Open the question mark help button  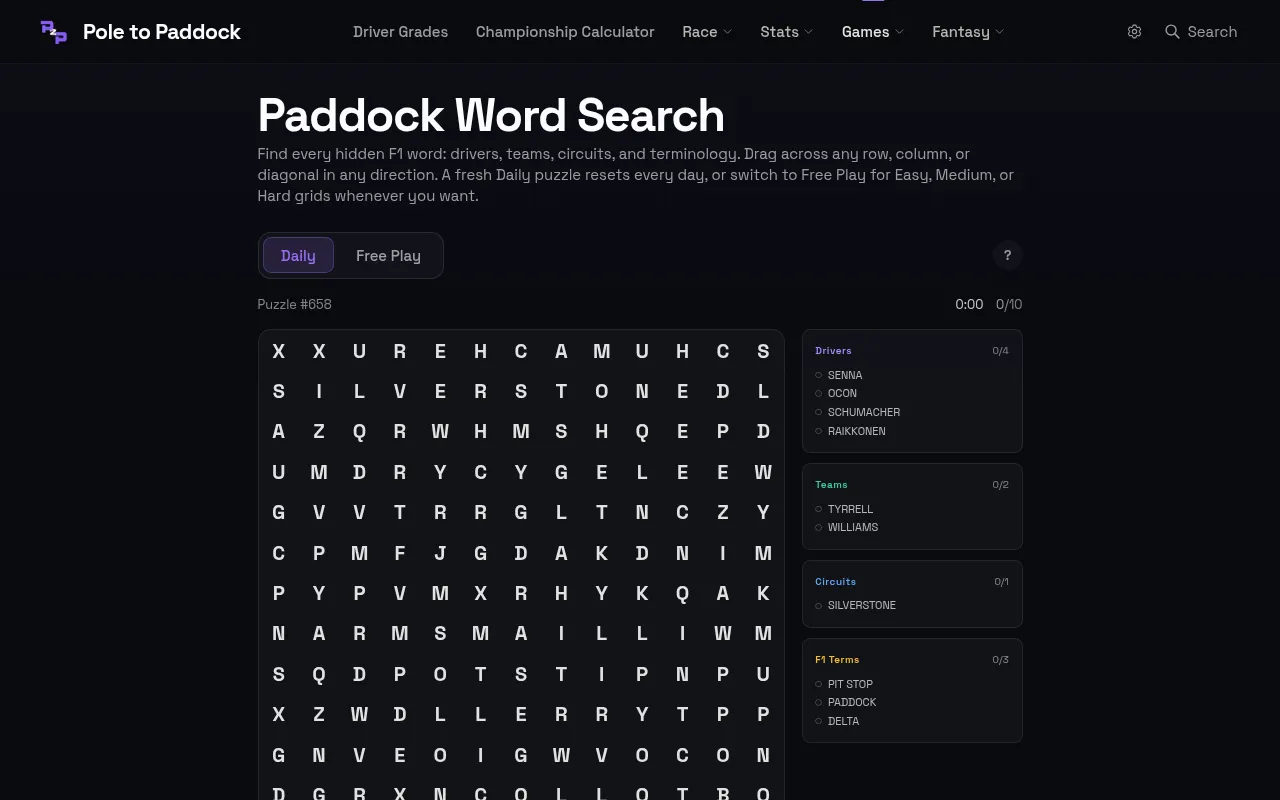click(x=1007, y=255)
